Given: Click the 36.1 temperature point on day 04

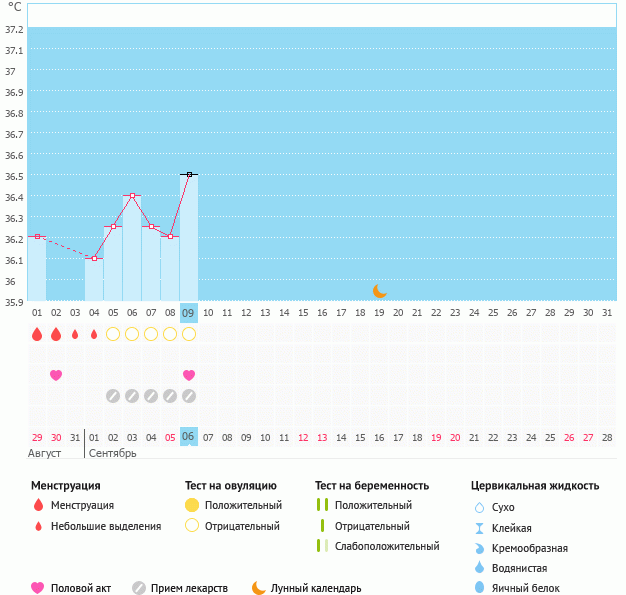Looking at the screenshot, I should click(x=94, y=258).
